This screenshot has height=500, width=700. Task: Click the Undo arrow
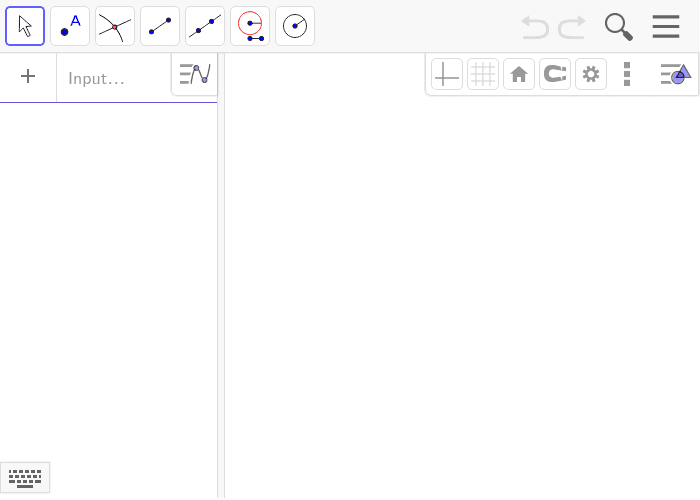[535, 27]
